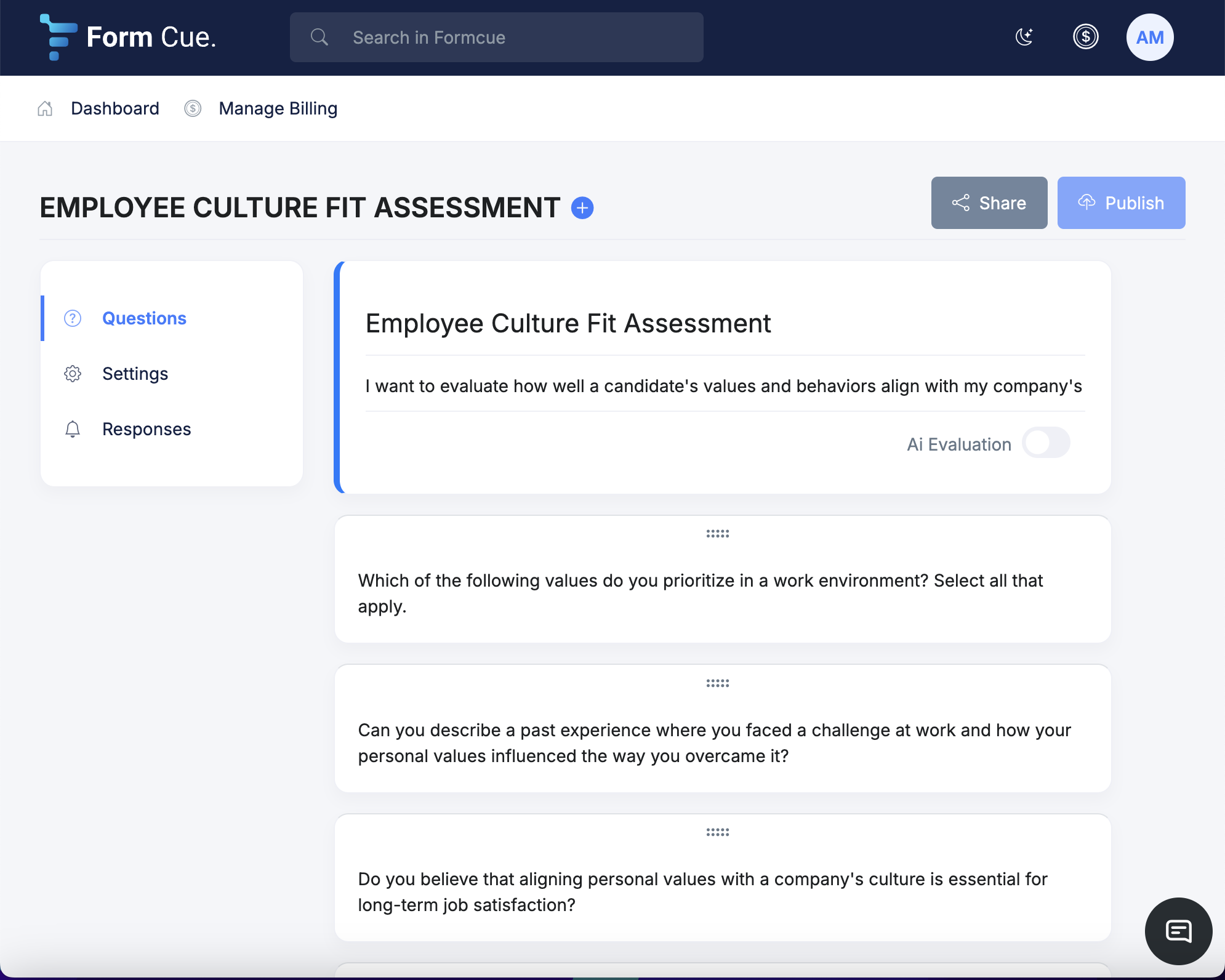Open the Settings sidebar tab
Screen dimensions: 1225x980
click(135, 374)
